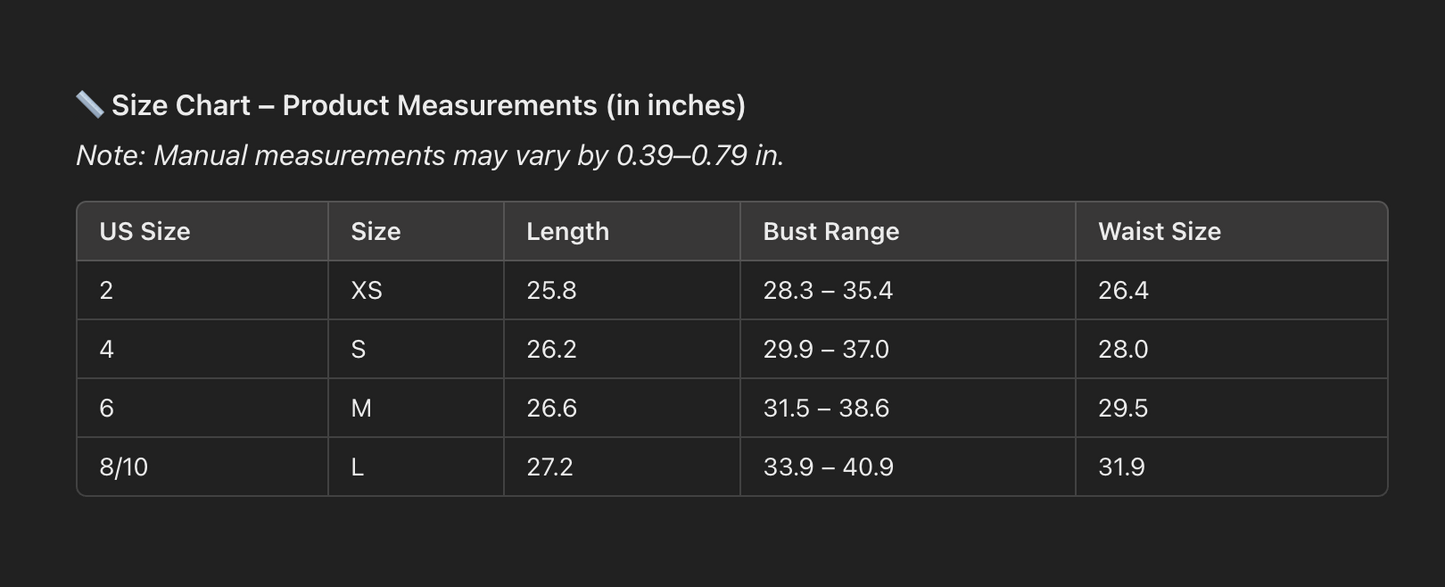
Task: Click the Size column header
Action: pos(376,231)
